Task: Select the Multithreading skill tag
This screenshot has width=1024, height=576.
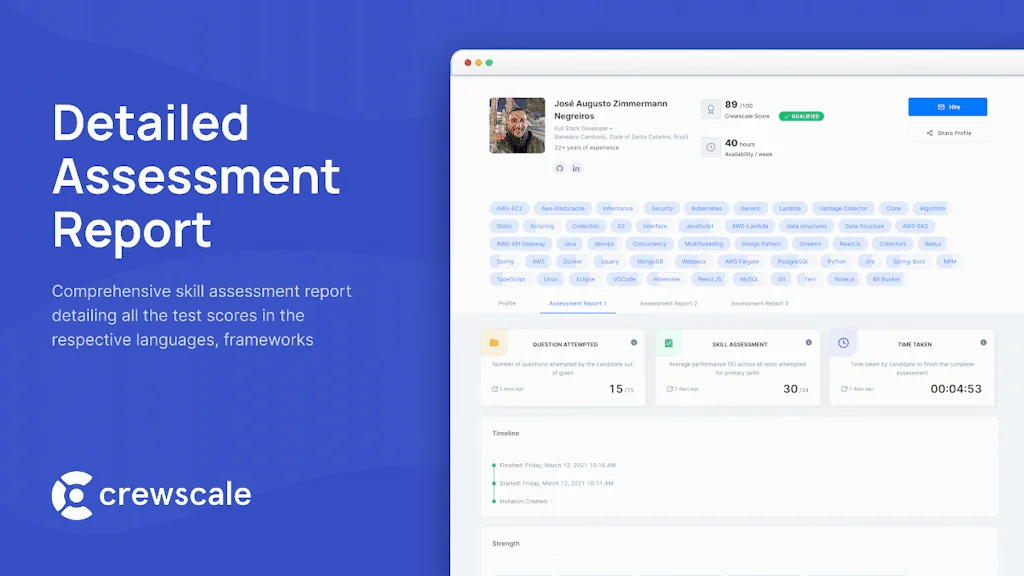Action: (704, 244)
